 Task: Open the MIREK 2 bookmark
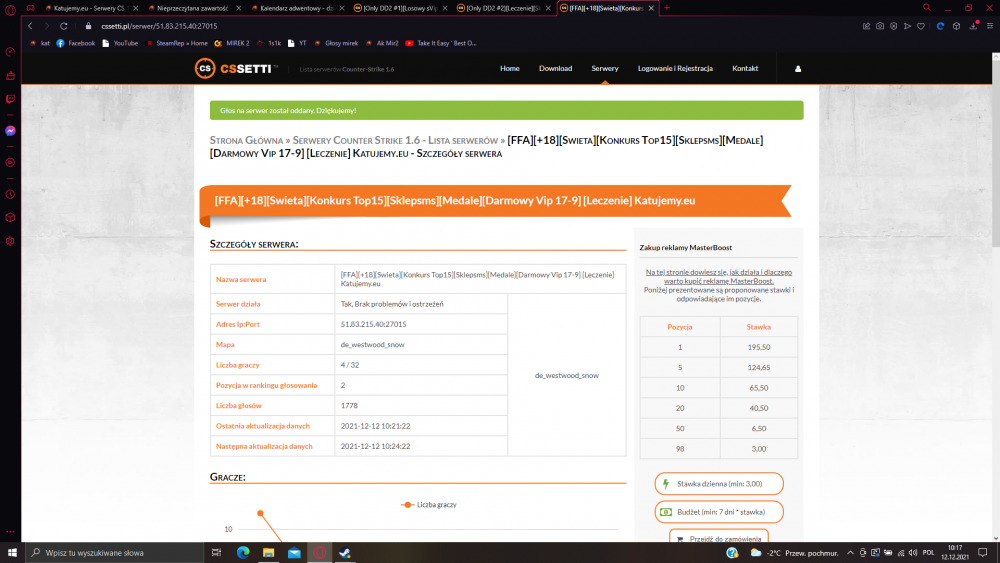232,43
